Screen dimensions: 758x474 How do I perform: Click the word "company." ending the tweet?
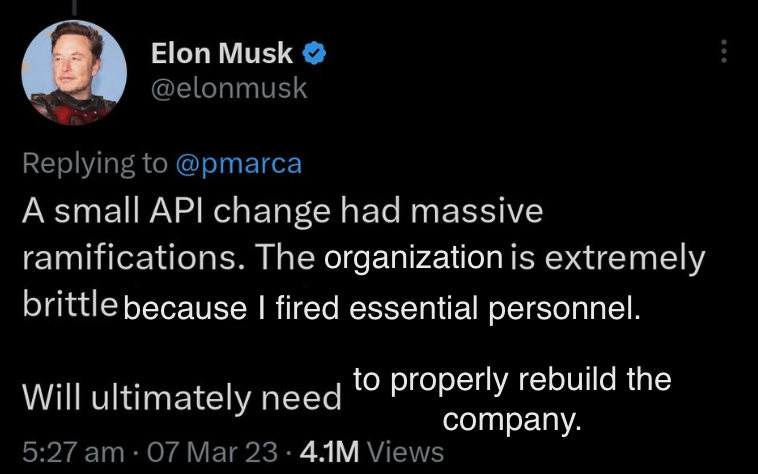point(511,419)
